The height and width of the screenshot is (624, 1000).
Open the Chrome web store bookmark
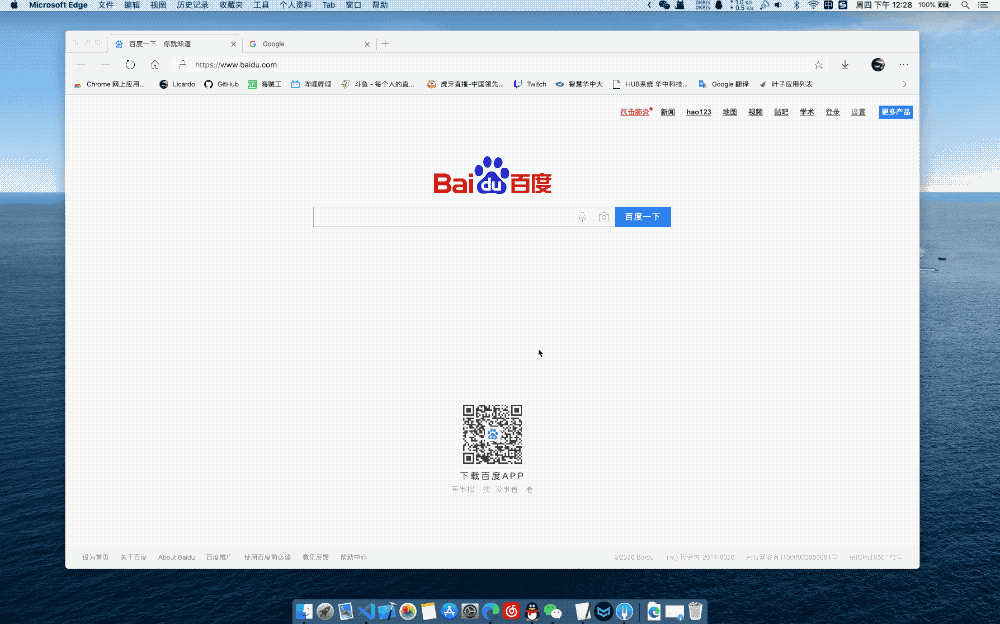tap(109, 84)
